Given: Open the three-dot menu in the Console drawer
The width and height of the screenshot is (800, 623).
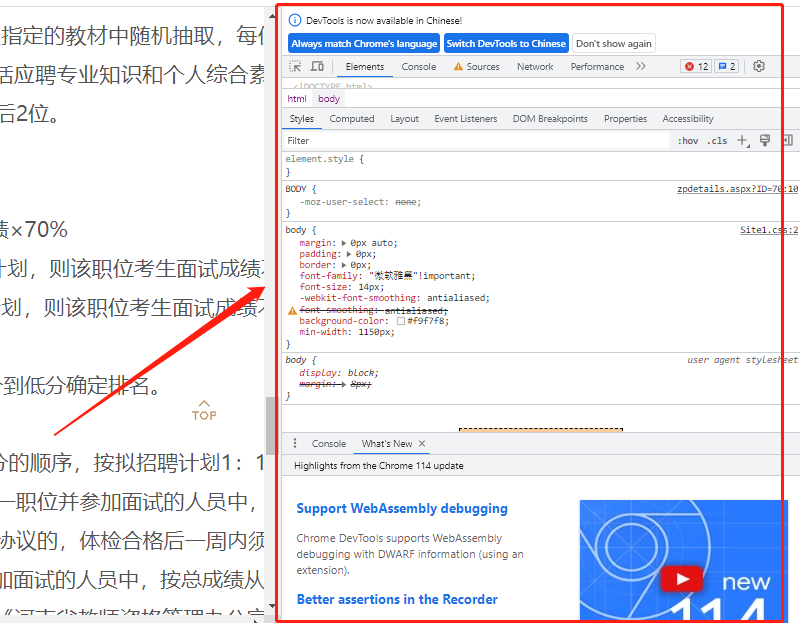Looking at the screenshot, I should [x=295, y=443].
